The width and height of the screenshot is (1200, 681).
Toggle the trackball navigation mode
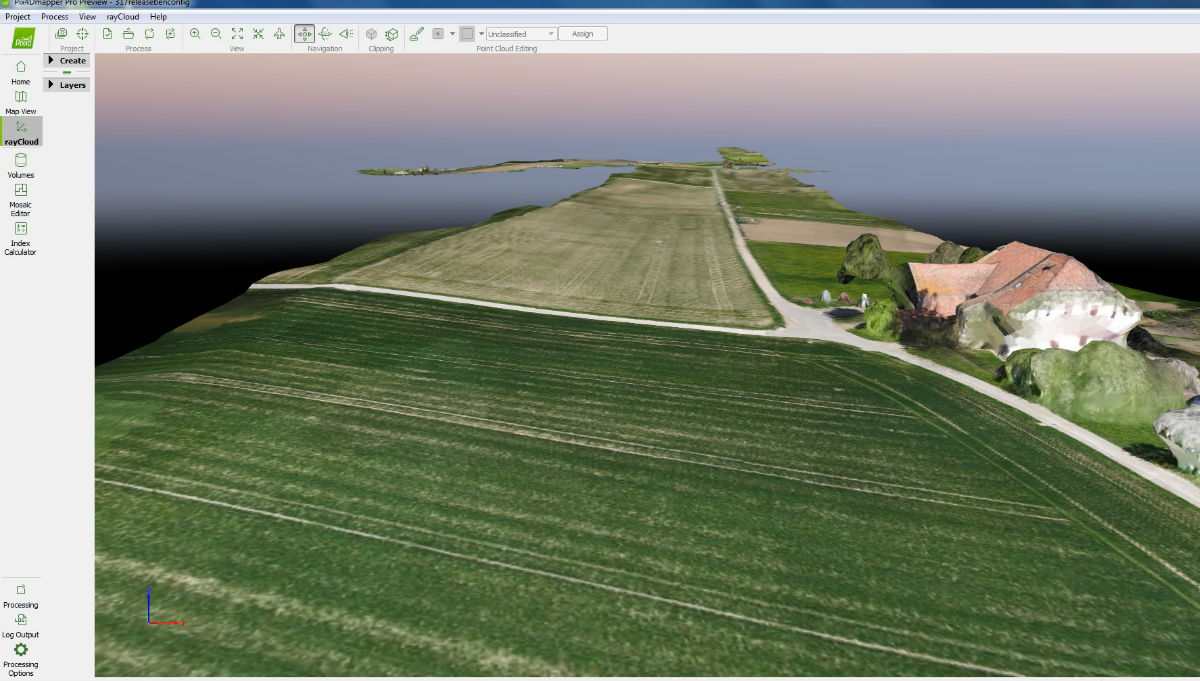(x=325, y=34)
